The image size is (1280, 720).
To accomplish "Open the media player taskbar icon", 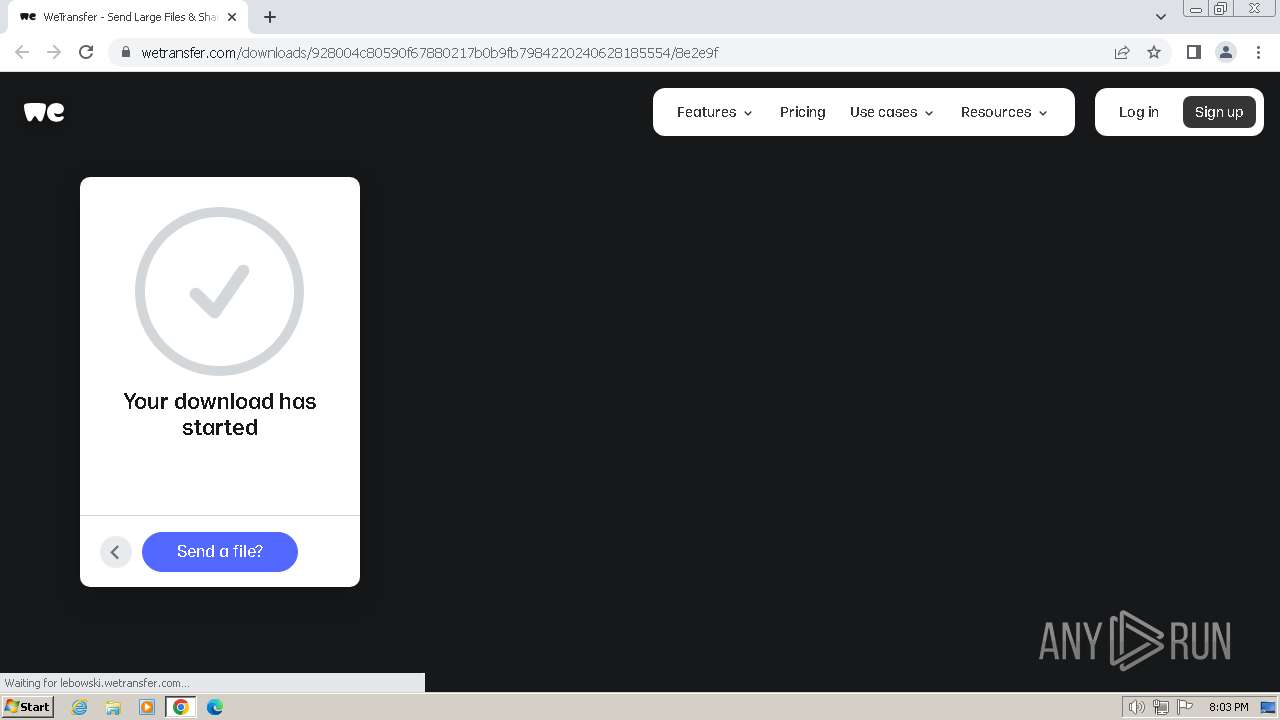I will pos(147,707).
